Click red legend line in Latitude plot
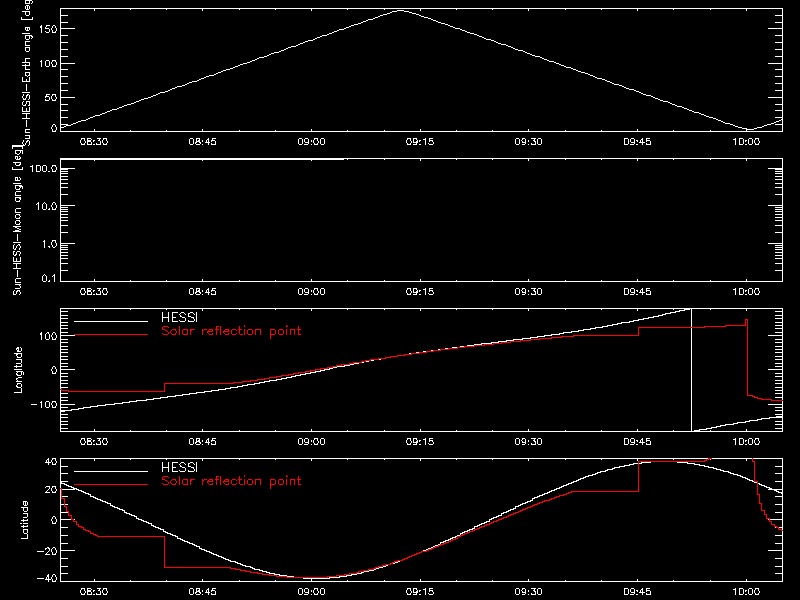Image resolution: width=800 pixels, height=600 pixels. point(111,484)
